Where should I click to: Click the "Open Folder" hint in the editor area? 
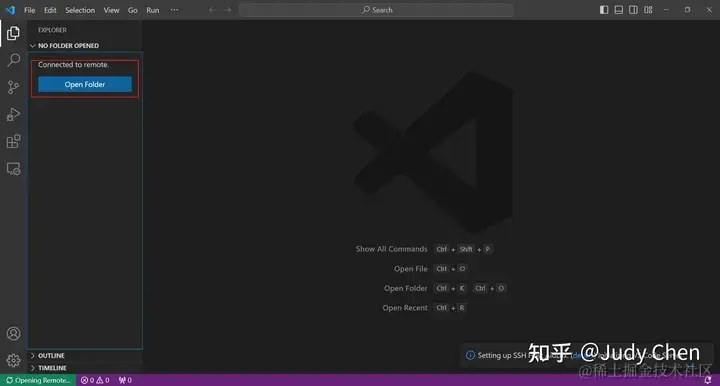click(405, 288)
